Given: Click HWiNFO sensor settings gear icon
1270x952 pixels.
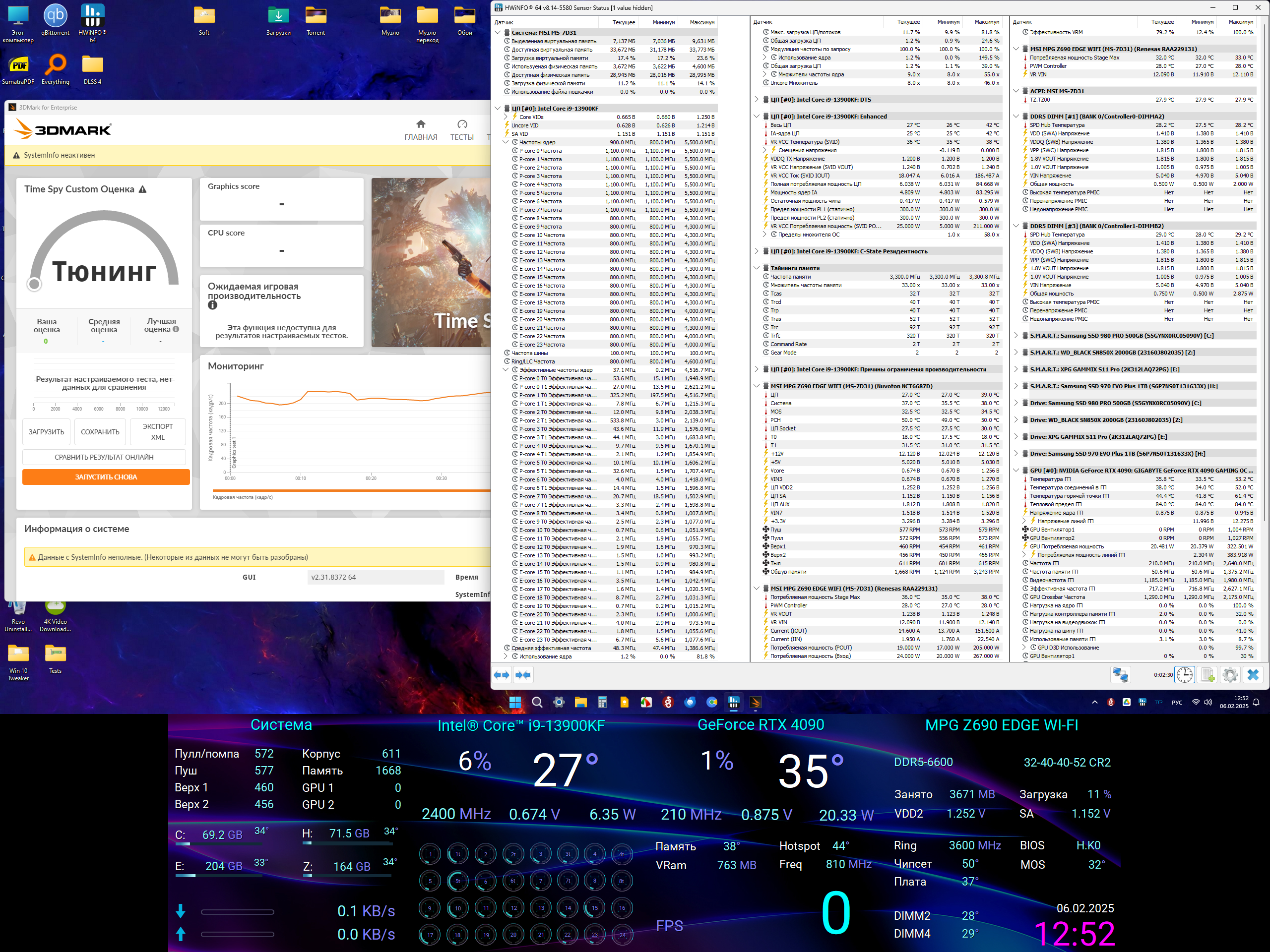Looking at the screenshot, I should [1230, 675].
